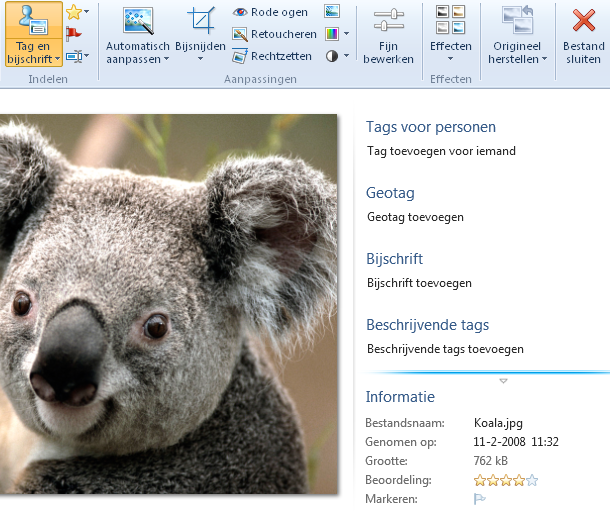Toggle the Markeren flag icon

click(x=479, y=499)
